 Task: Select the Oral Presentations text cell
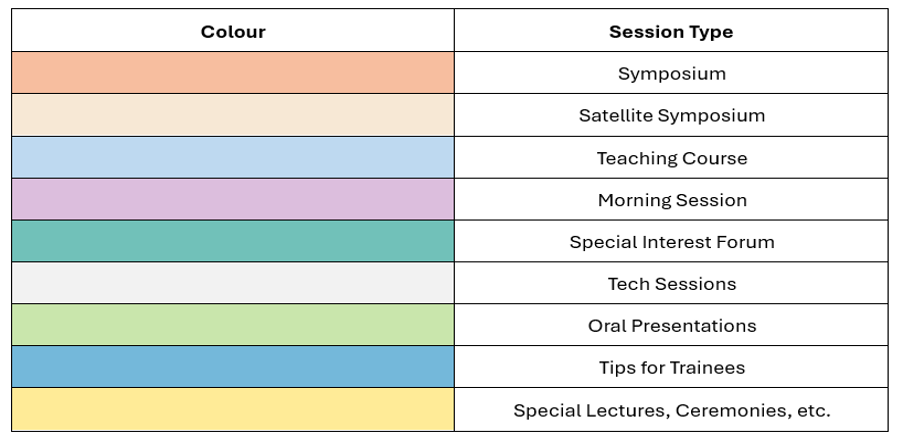pyautogui.click(x=671, y=325)
